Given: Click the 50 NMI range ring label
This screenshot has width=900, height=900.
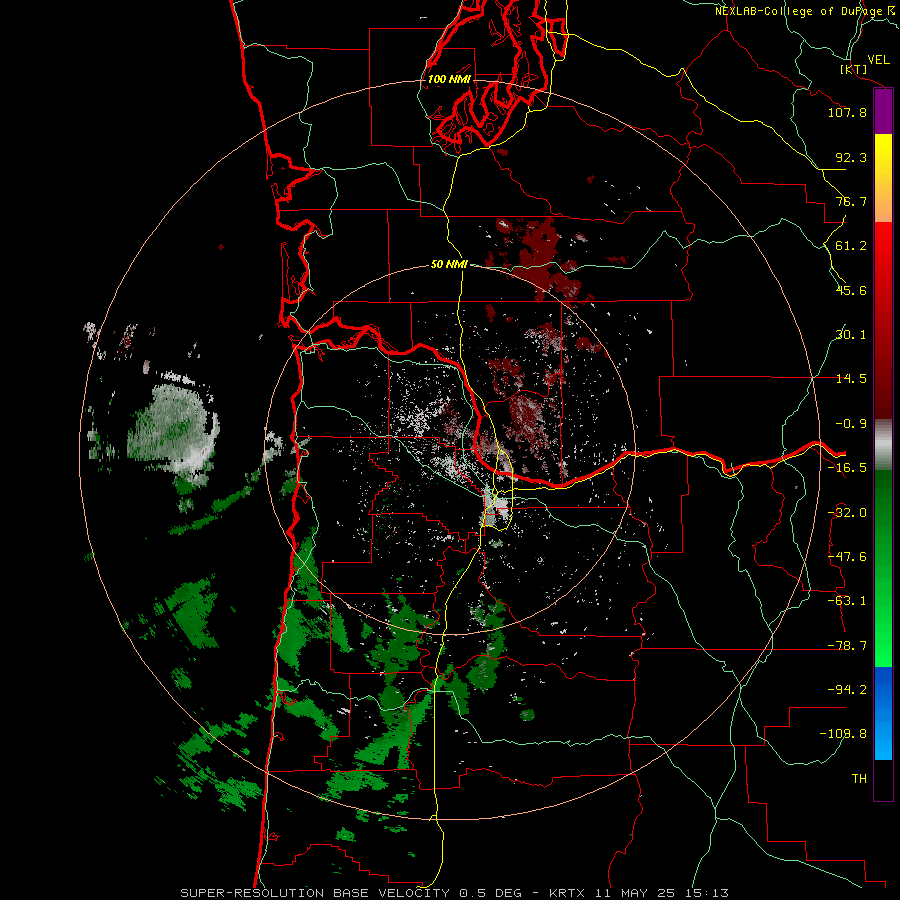Looking at the screenshot, I should tap(449, 265).
